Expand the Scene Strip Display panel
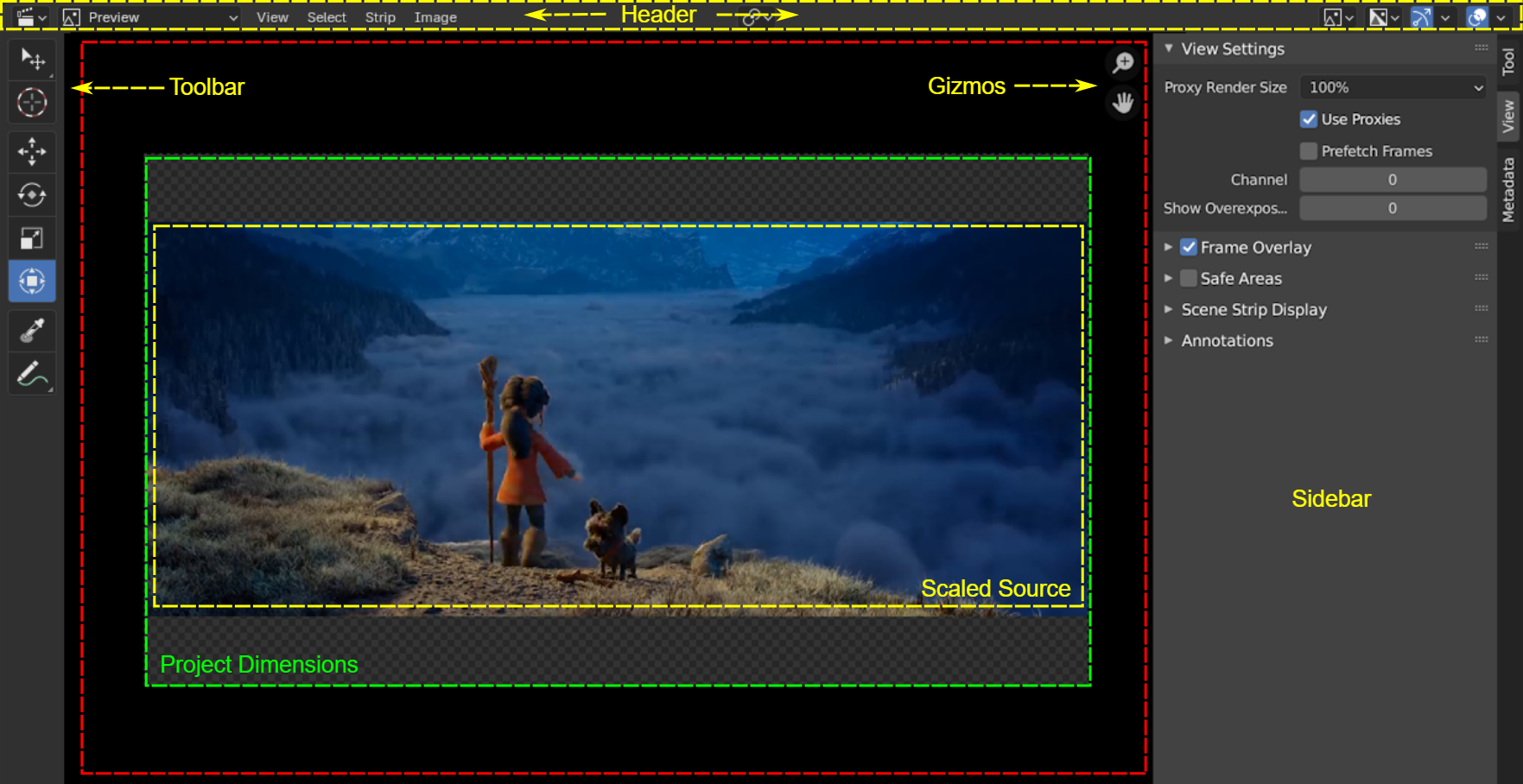Screen dimensions: 1523x784 coord(1253,309)
